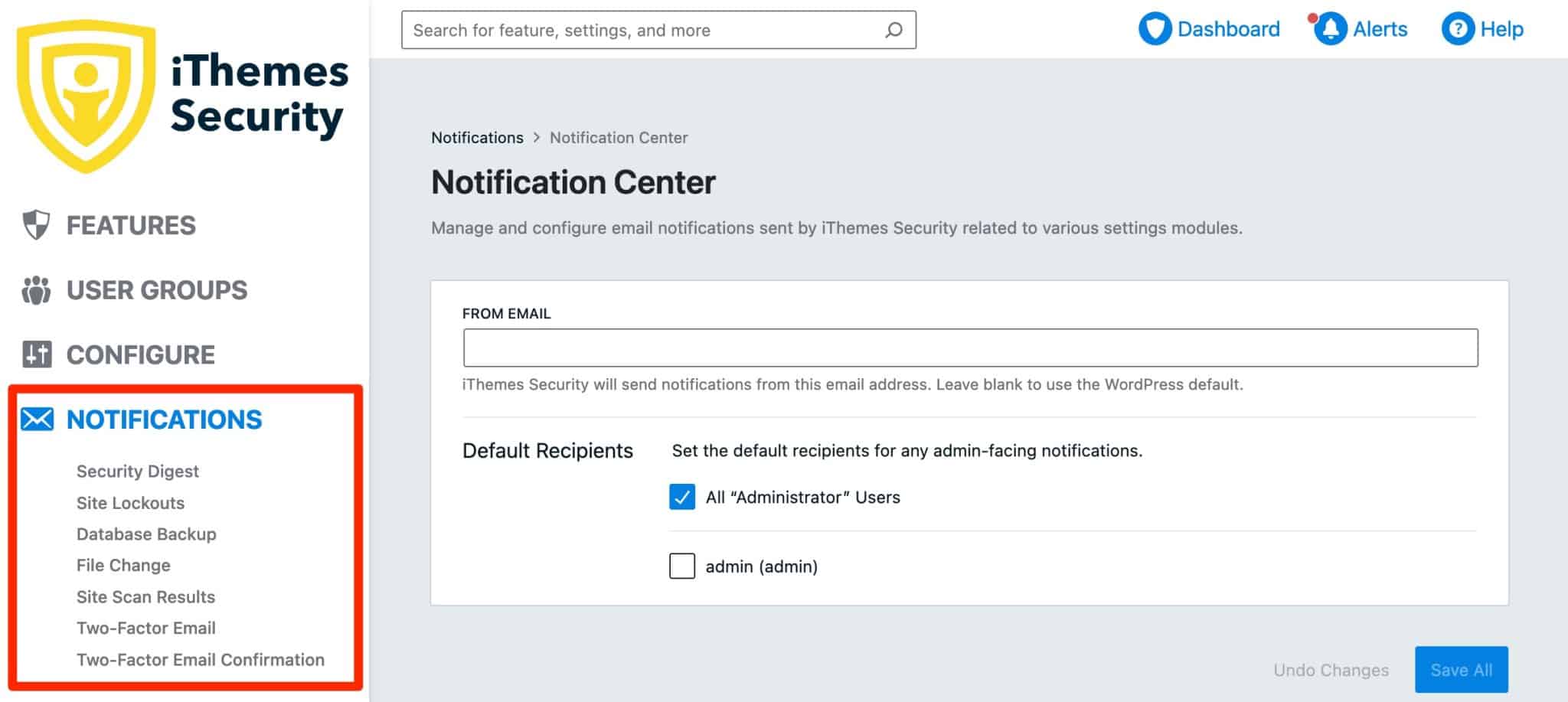Open Security Digest notification settings
1568x702 pixels.
(138, 472)
